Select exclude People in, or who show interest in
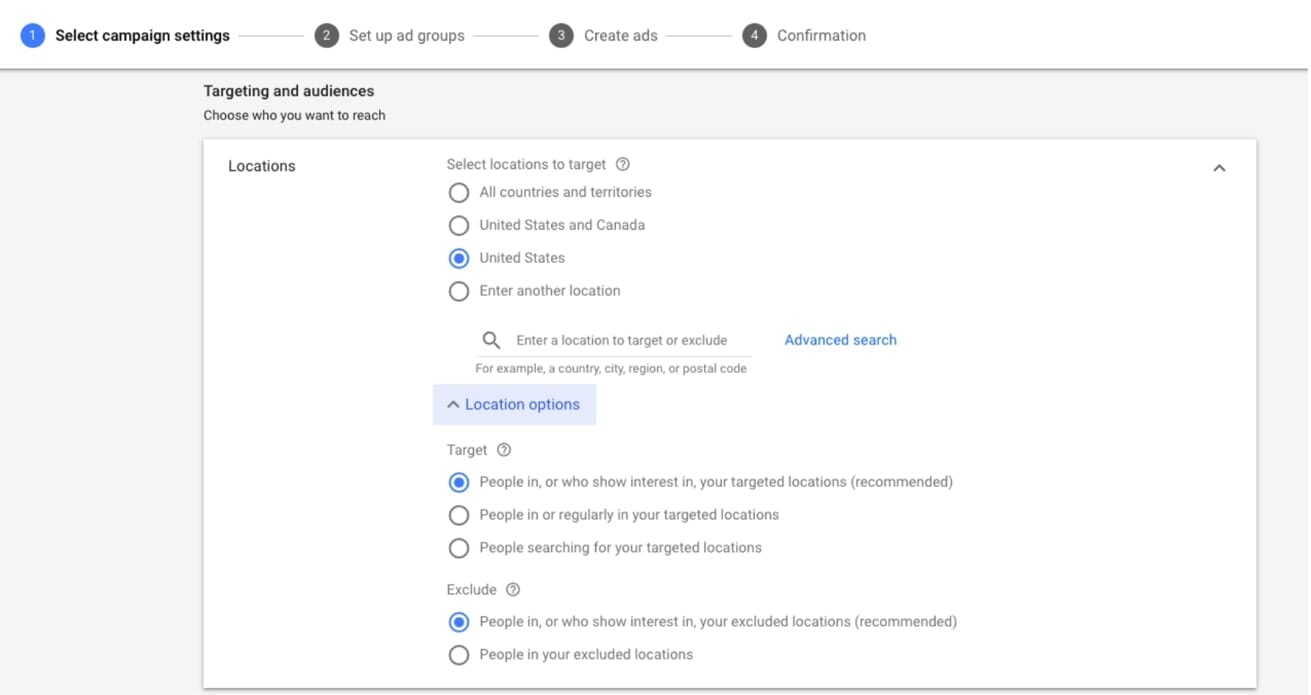The image size is (1311, 695). (x=459, y=622)
